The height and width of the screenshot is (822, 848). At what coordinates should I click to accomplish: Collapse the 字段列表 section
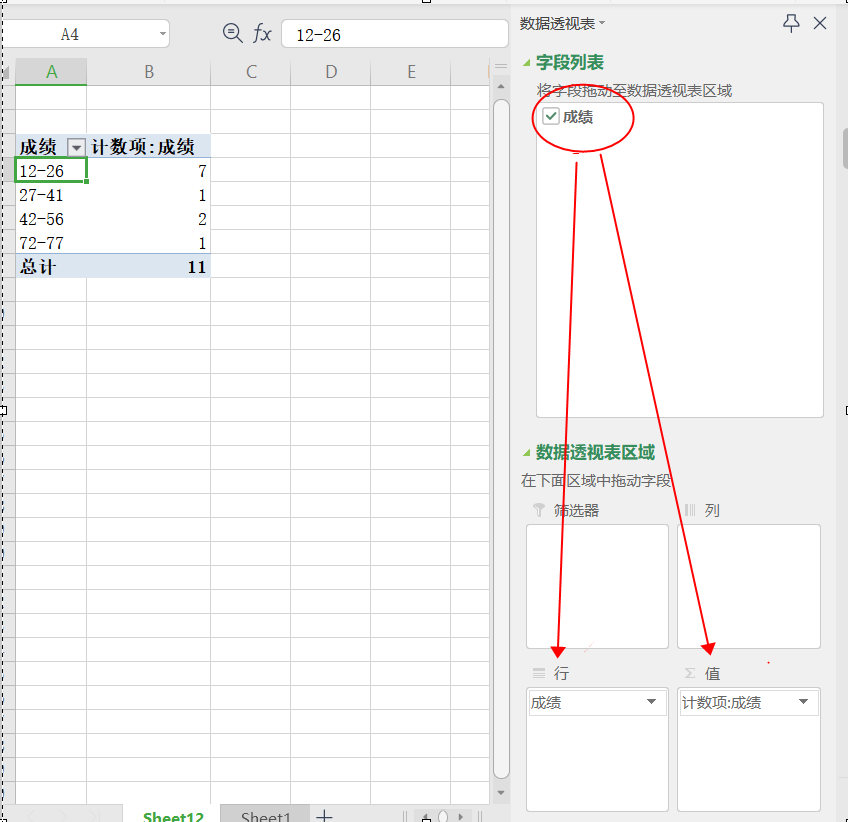527,63
